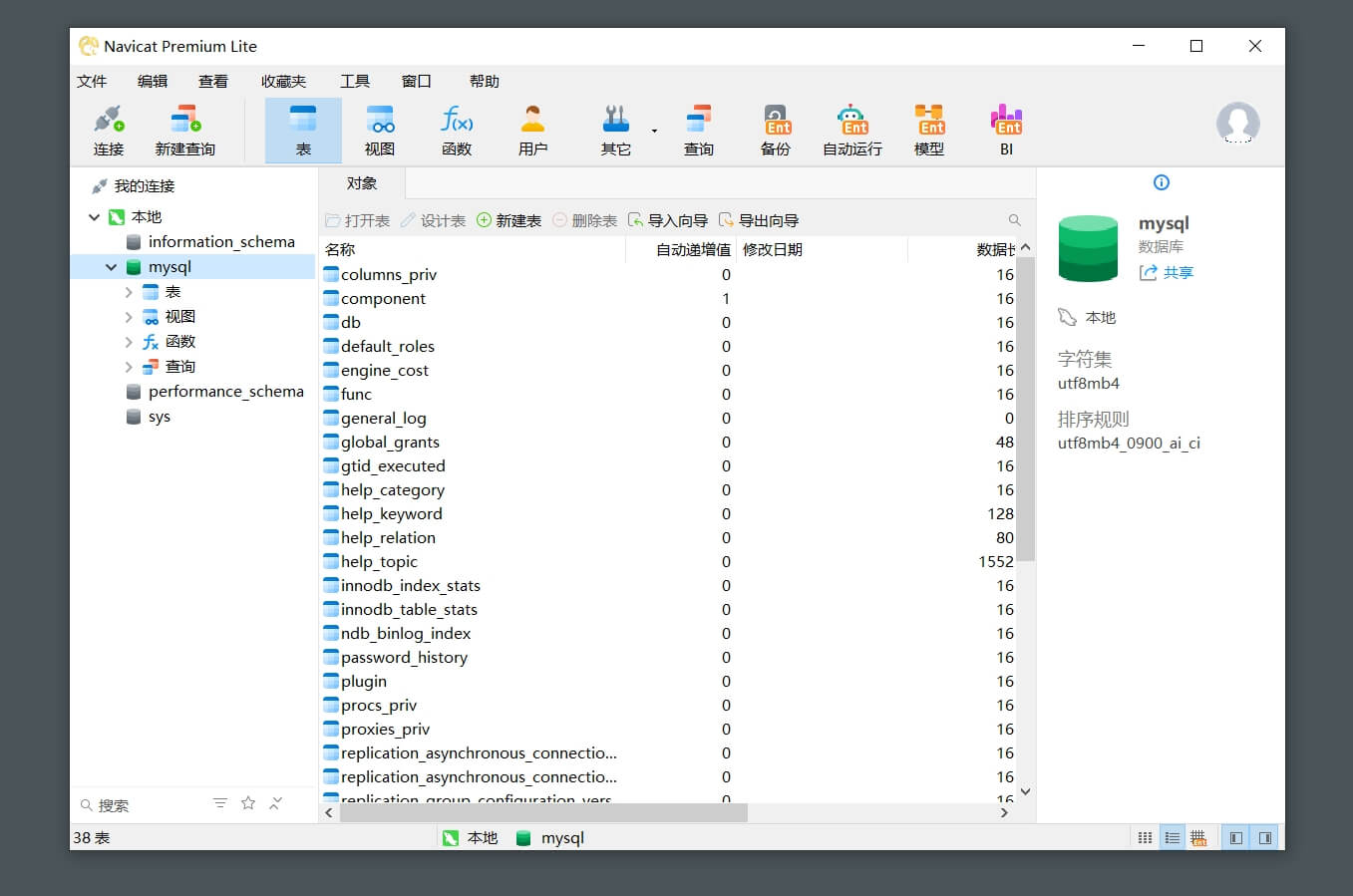The height and width of the screenshot is (896, 1353).
Task: Click the 其它 toolbar icon
Action: 616,131
